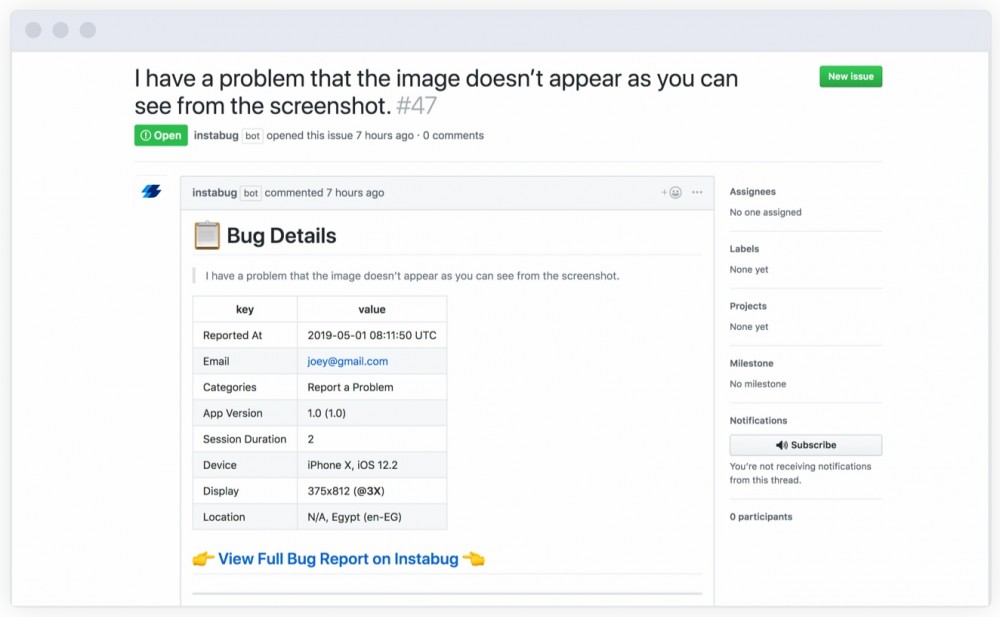
Task: Open the joey@gmail.com email link
Action: 348,361
